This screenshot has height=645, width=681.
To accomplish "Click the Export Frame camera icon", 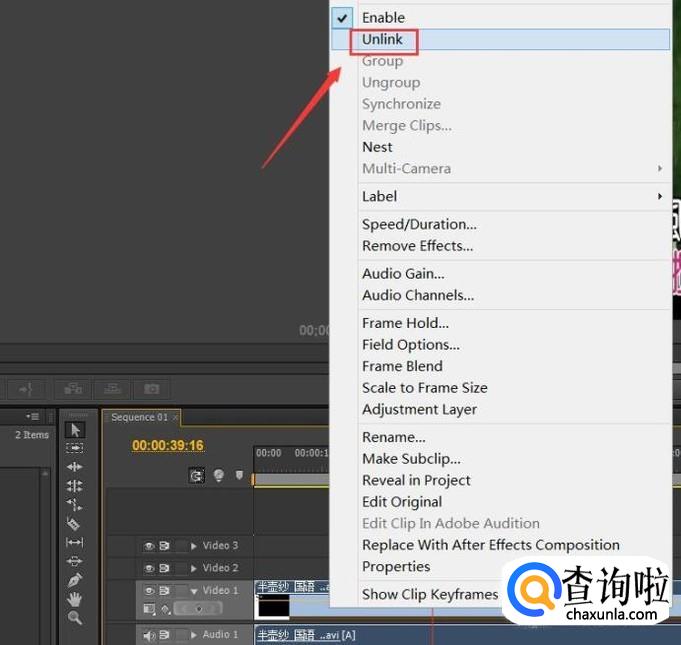I will click(151, 388).
